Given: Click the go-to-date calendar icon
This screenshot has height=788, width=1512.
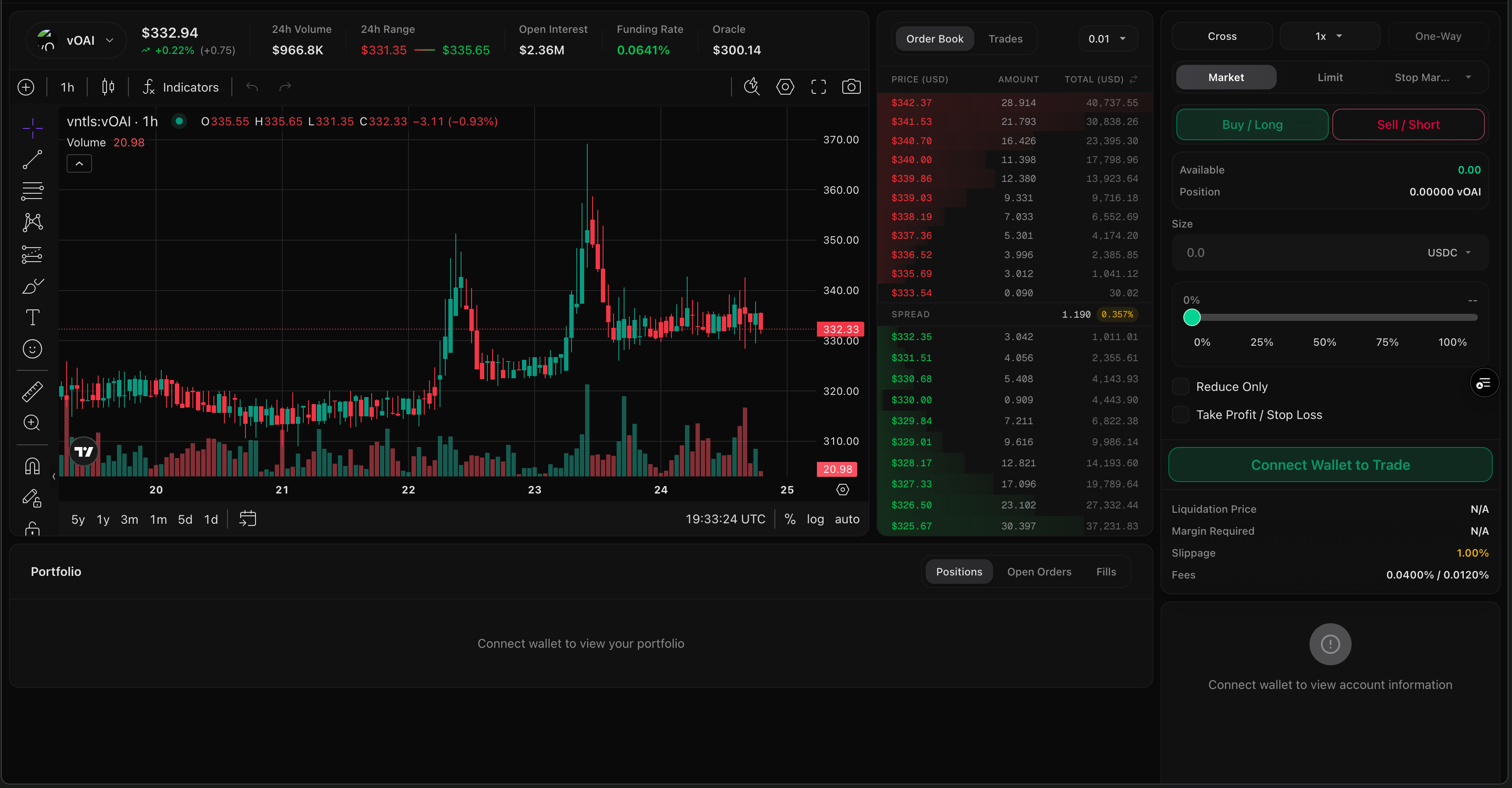Looking at the screenshot, I should tap(248, 518).
